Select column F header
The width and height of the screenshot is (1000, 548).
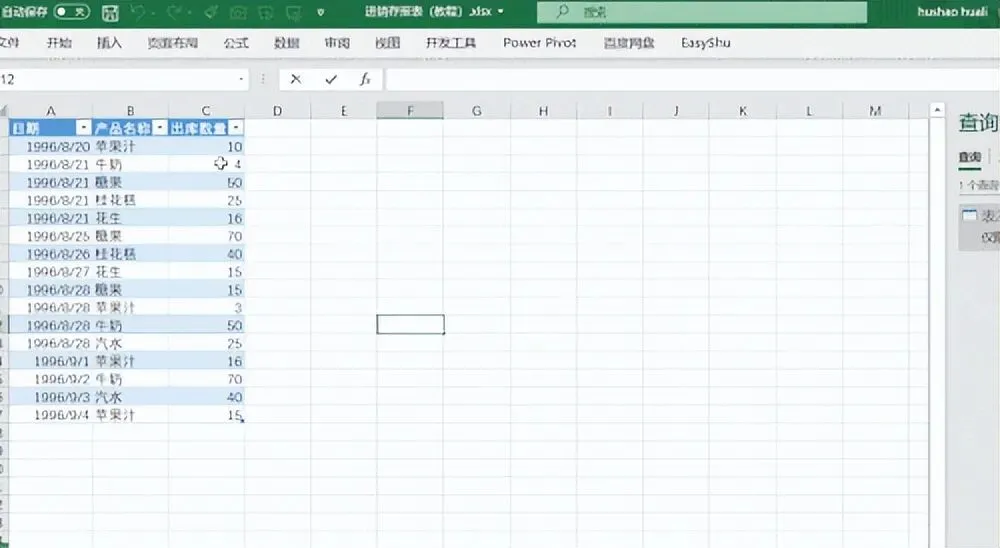pos(410,111)
